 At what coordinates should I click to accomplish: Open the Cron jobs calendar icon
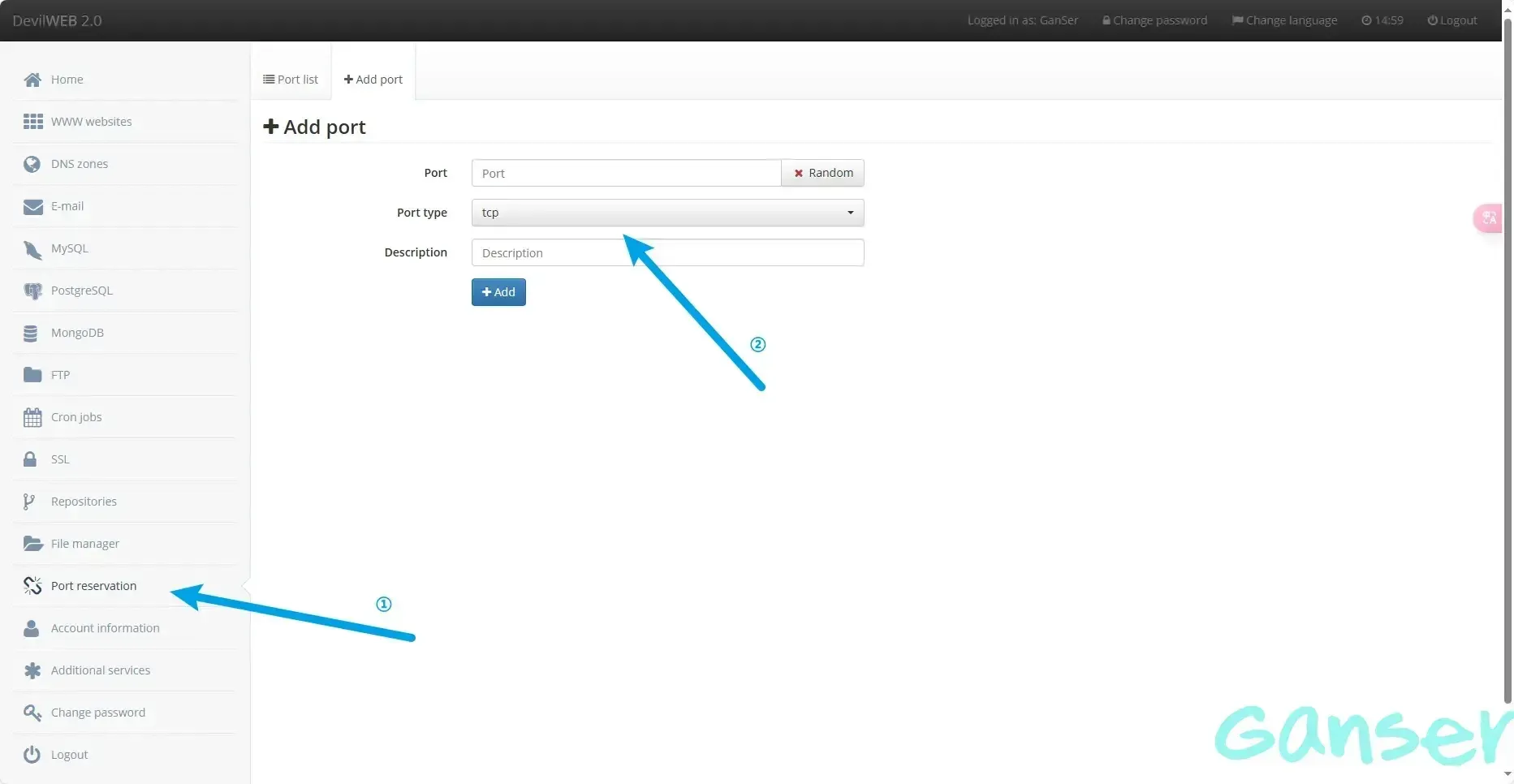(x=32, y=417)
